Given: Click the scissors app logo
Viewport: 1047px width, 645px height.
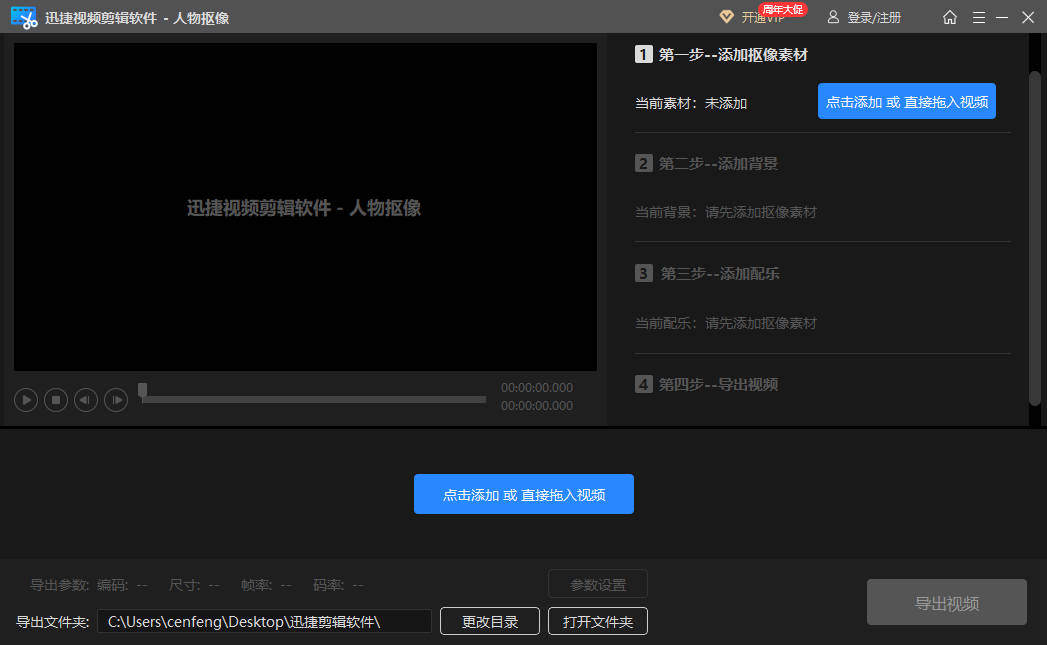Looking at the screenshot, I should (x=23, y=17).
